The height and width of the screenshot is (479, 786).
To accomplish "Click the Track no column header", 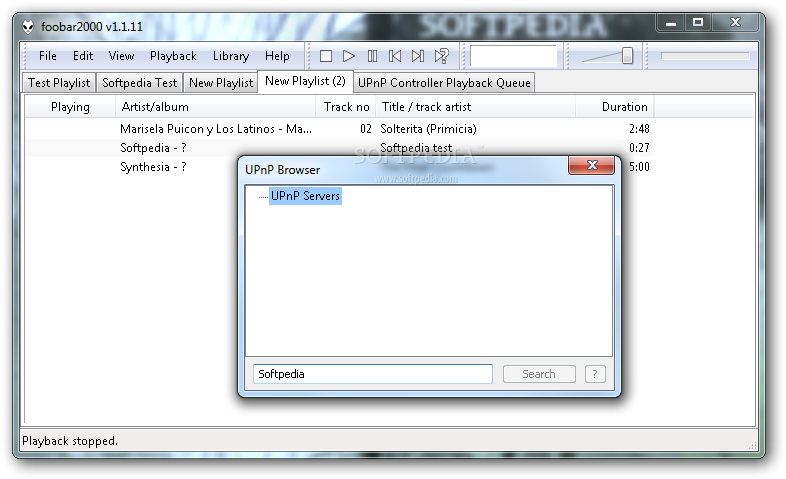I will (346, 107).
